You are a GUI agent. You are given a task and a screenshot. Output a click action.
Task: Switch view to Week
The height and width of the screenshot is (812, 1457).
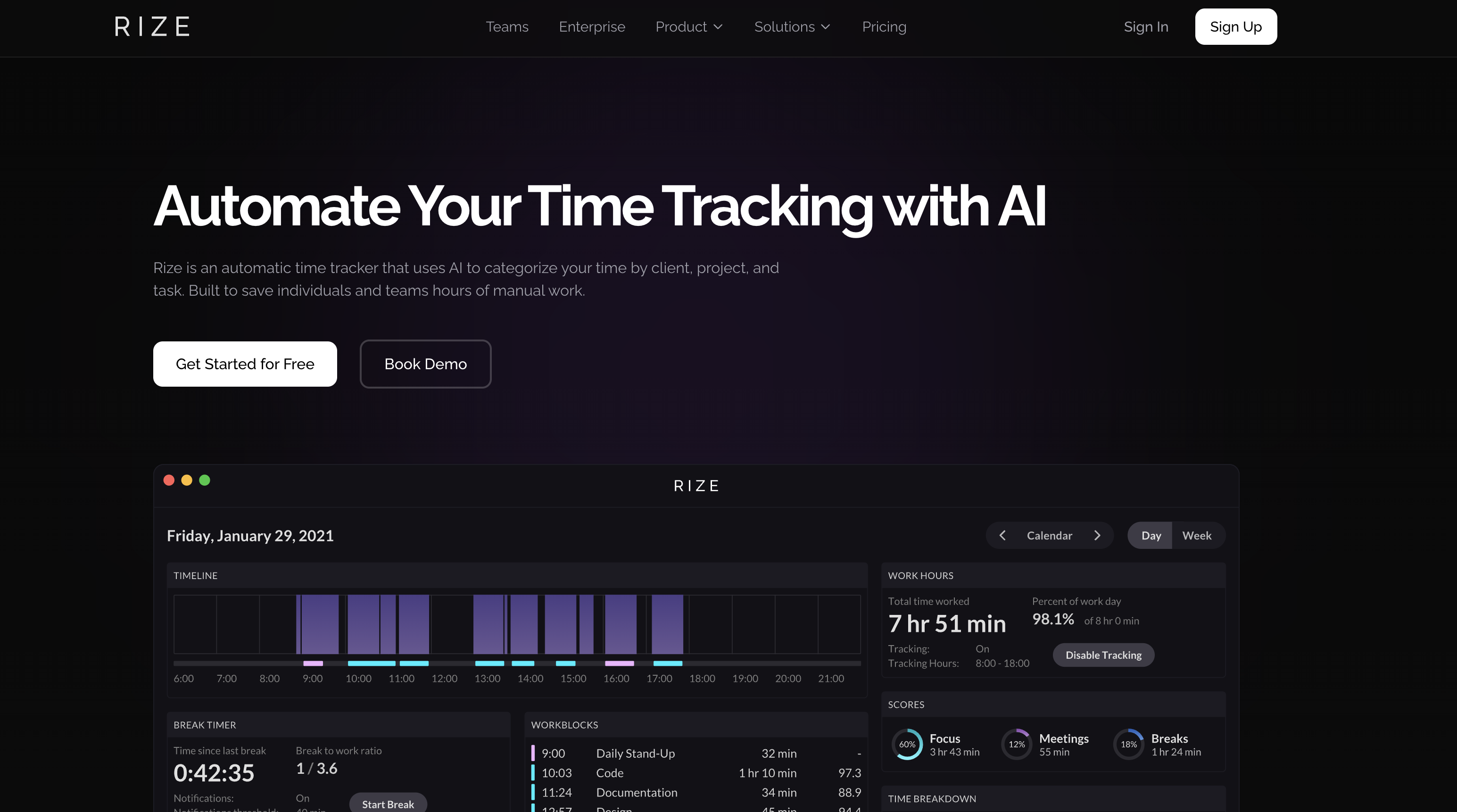(x=1196, y=535)
